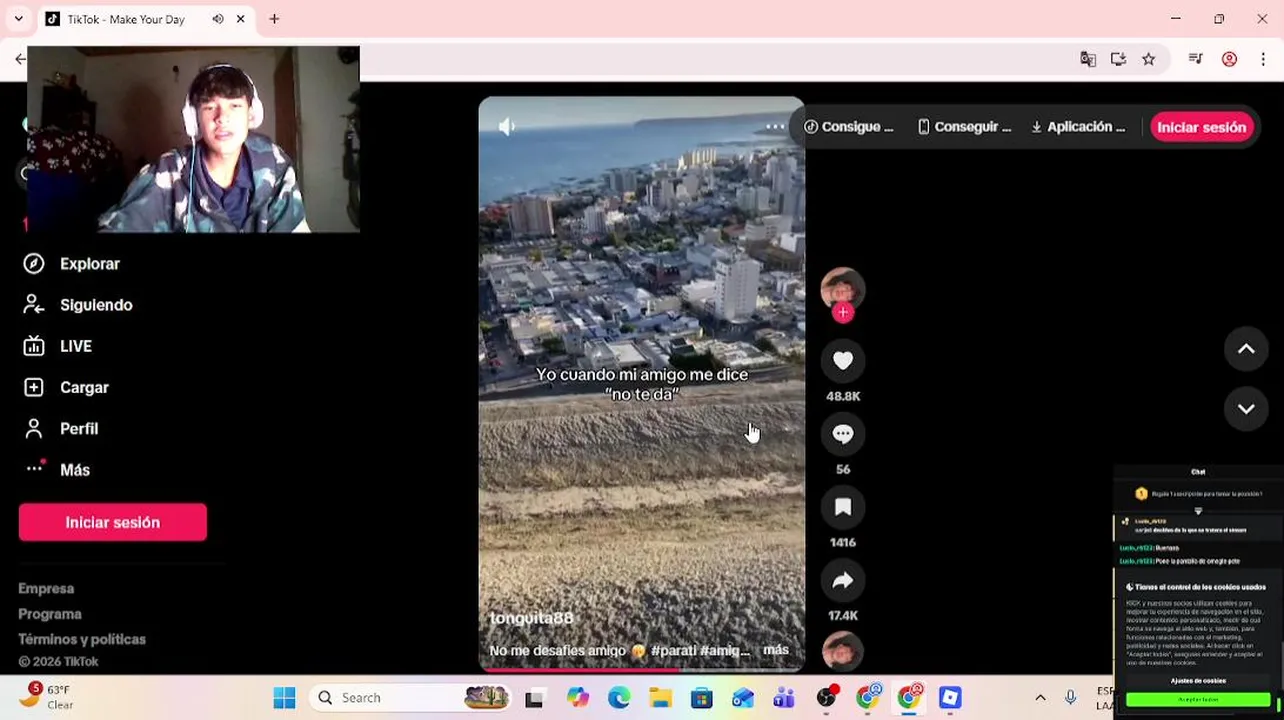Mute the TikTok video with speaker icon

(x=507, y=127)
